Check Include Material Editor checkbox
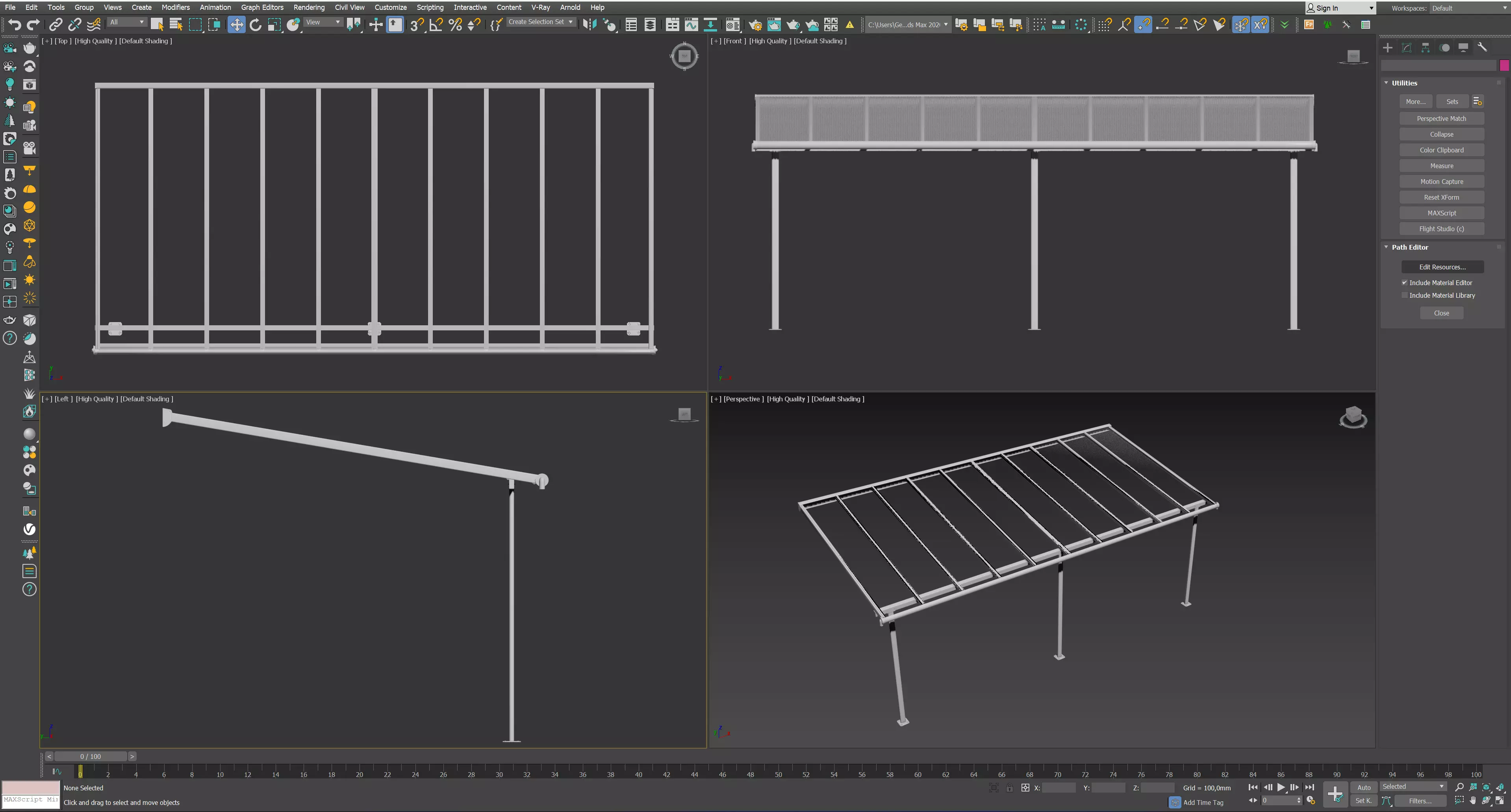The image size is (1511, 812). (1405, 283)
